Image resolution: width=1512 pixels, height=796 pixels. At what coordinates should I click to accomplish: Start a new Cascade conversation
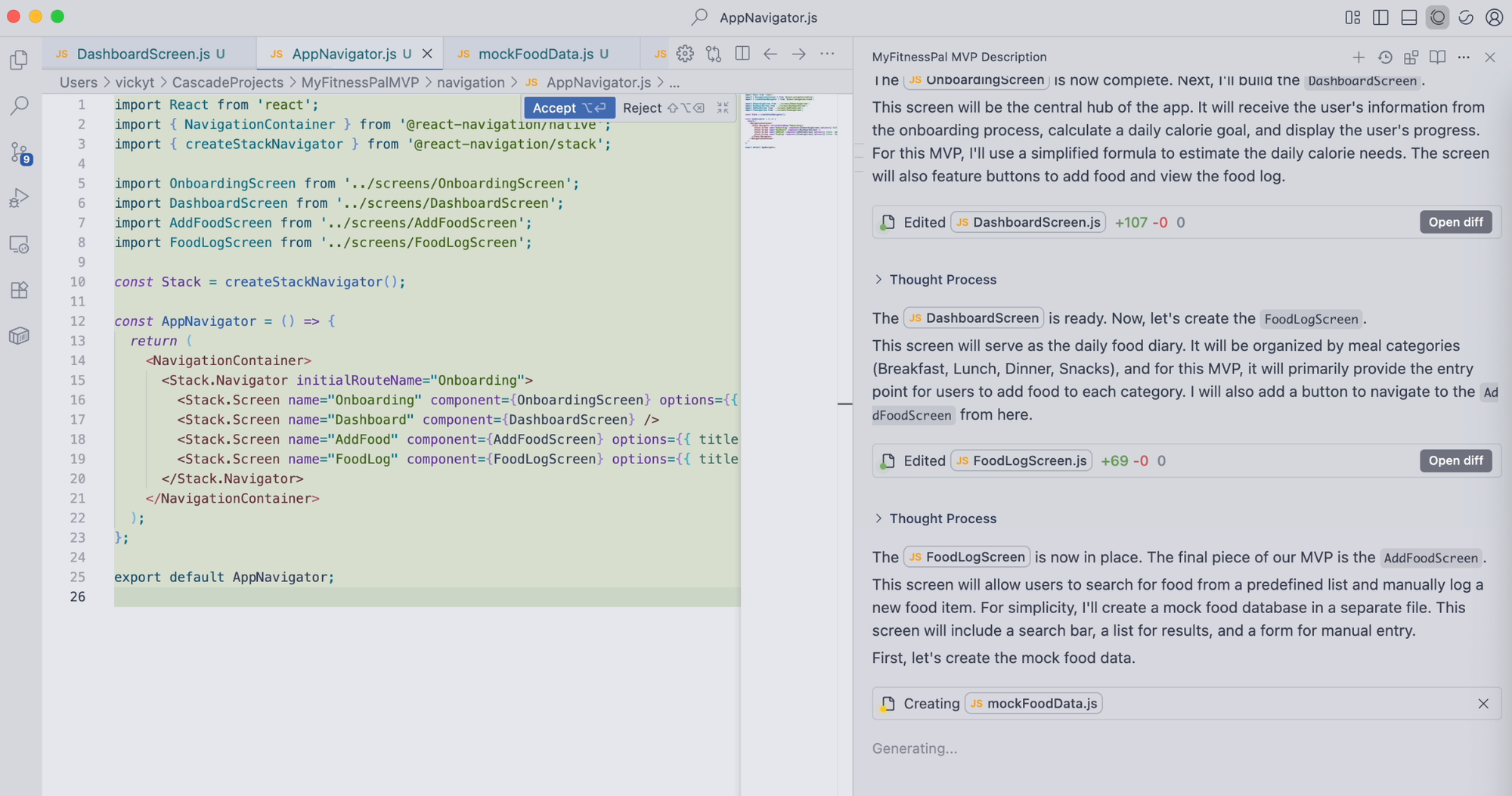[x=1359, y=57]
